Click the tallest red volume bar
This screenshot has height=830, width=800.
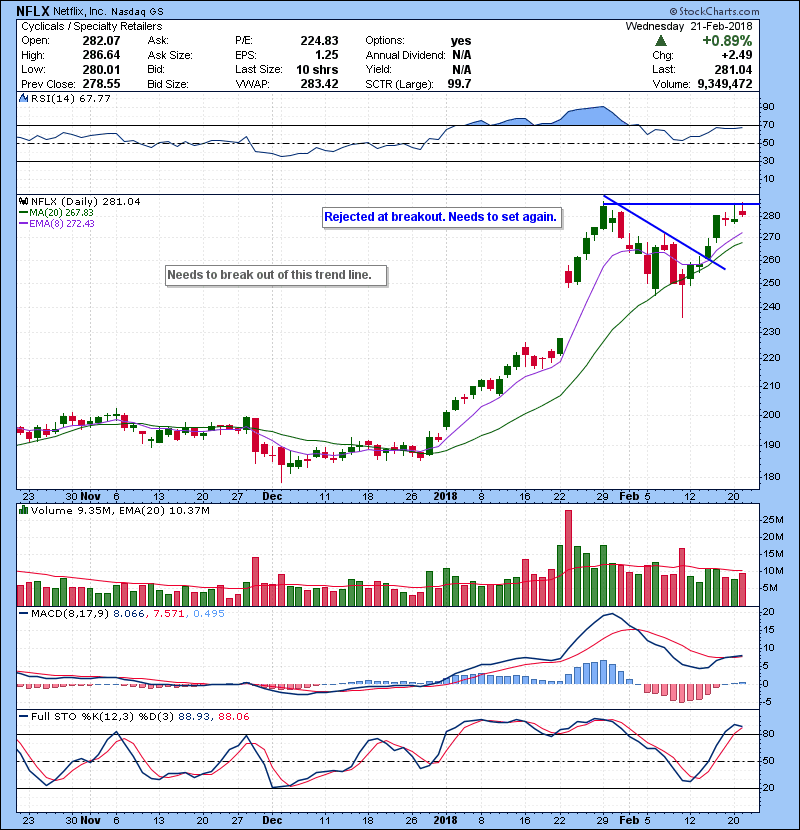pyautogui.click(x=569, y=558)
